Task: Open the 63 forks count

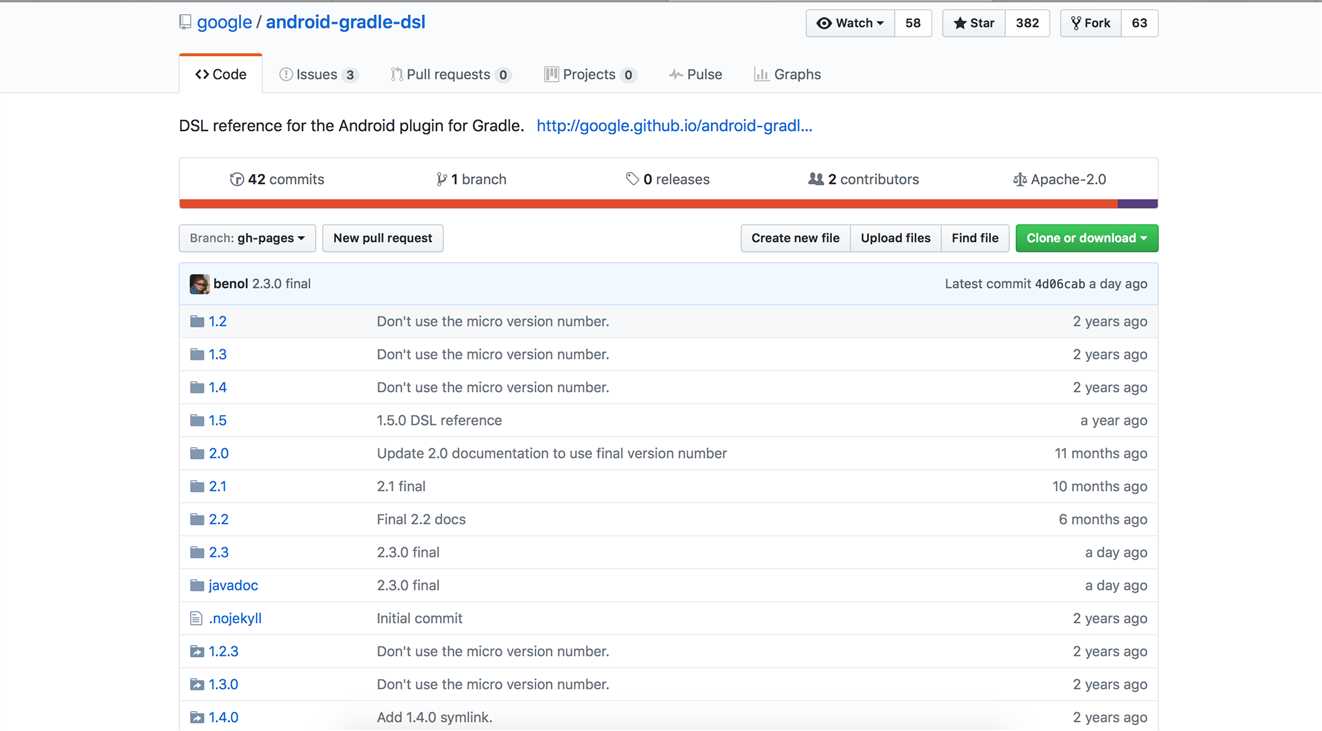Action: (x=1139, y=23)
